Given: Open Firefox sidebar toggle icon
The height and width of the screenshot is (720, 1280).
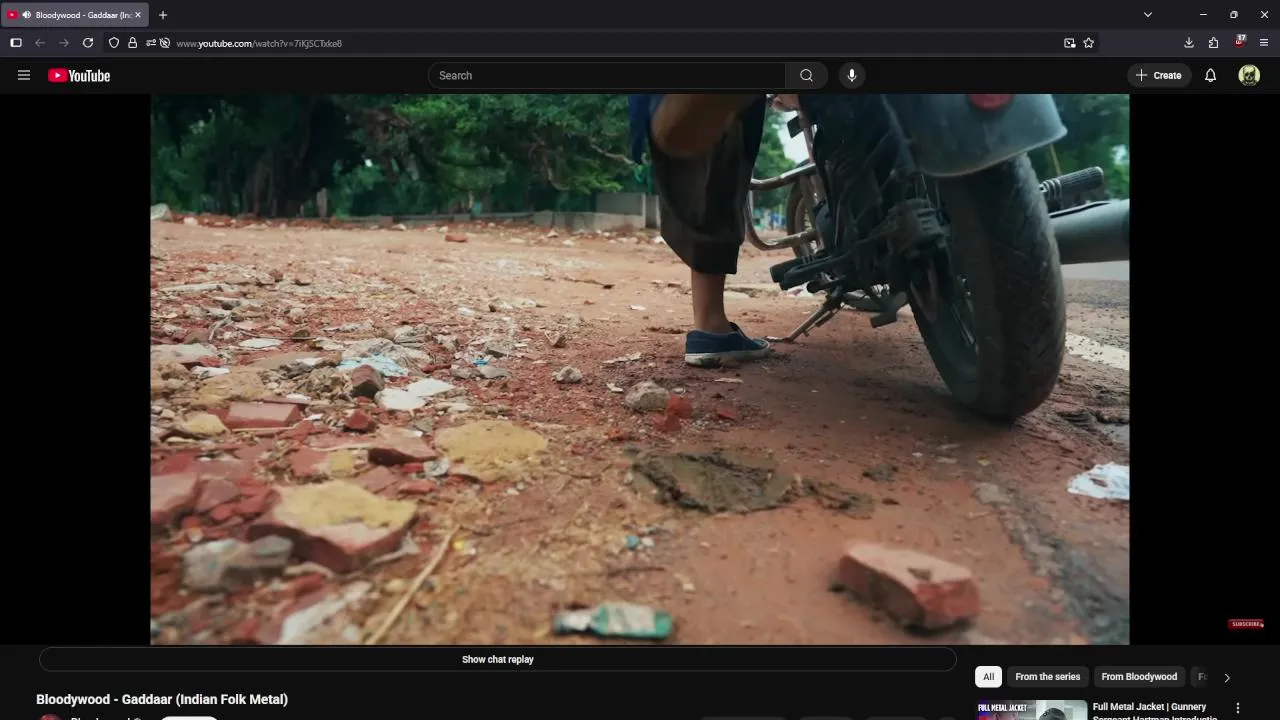Looking at the screenshot, I should [16, 43].
